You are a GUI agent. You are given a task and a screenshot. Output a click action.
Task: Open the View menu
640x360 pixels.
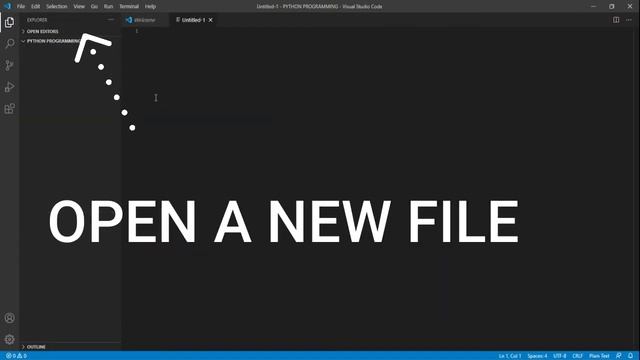(79, 7)
